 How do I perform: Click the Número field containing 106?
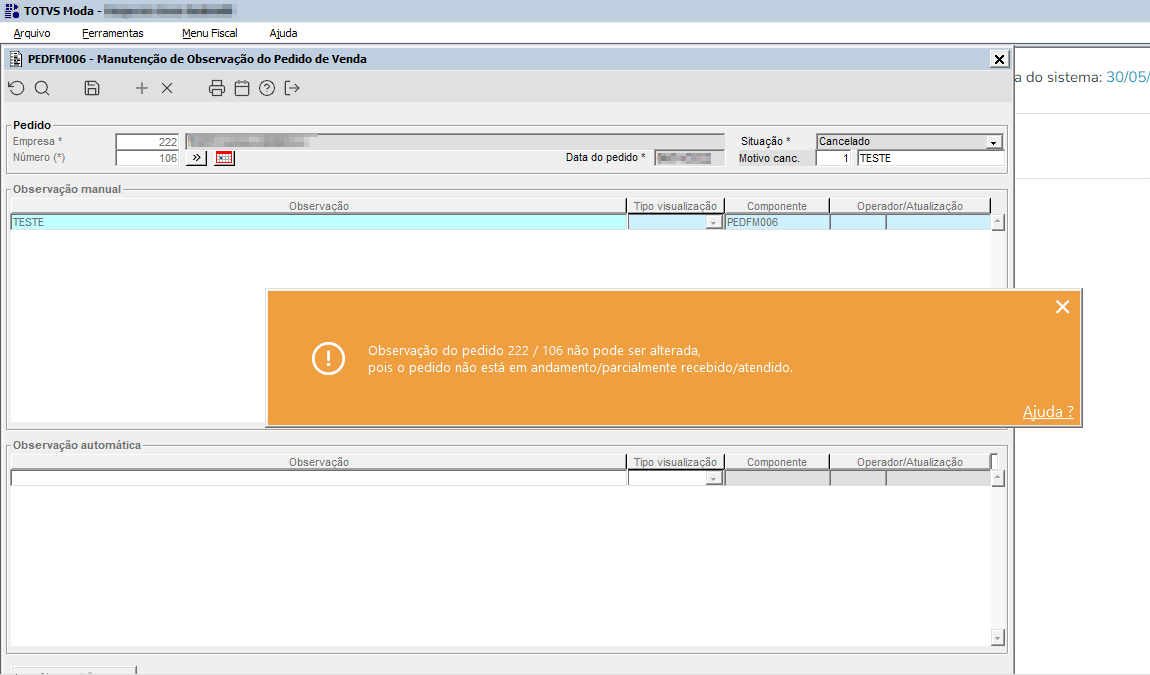pyautogui.click(x=147, y=158)
